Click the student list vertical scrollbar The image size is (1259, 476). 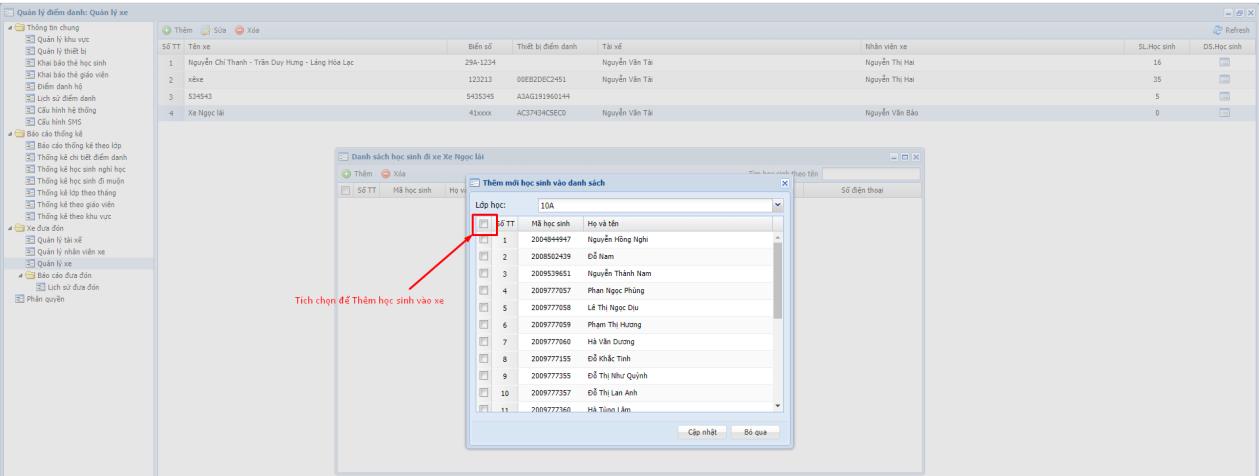coord(778,280)
